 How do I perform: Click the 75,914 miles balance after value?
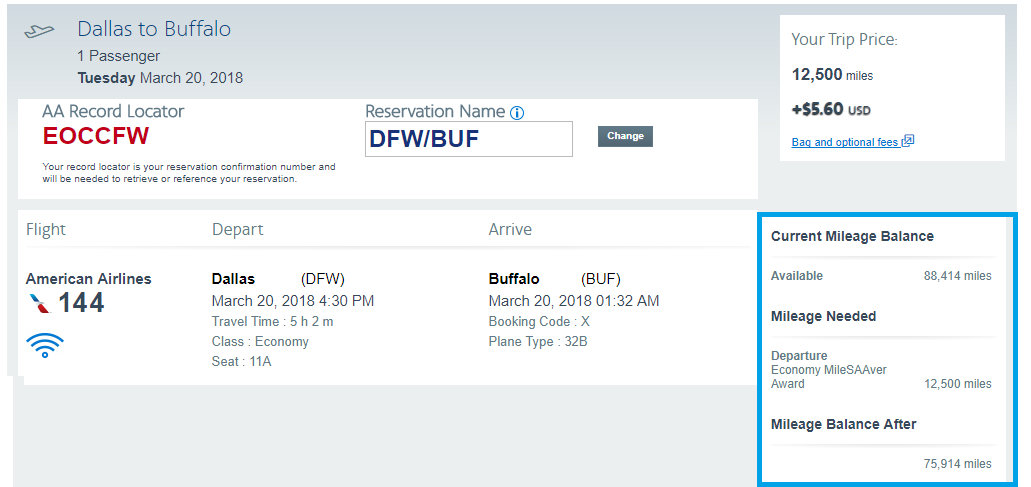click(x=957, y=463)
